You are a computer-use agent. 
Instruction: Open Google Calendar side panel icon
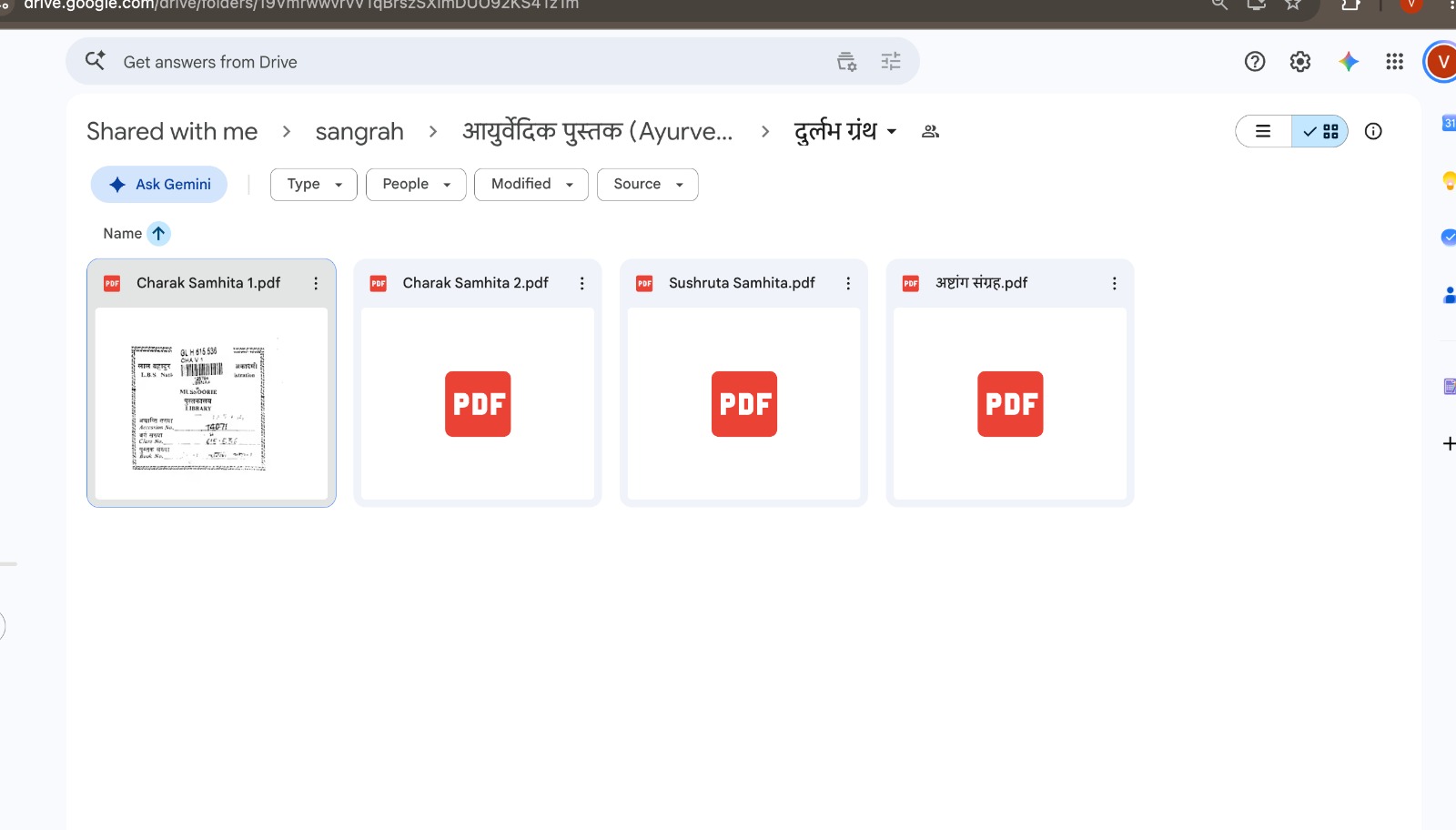[x=1449, y=123]
